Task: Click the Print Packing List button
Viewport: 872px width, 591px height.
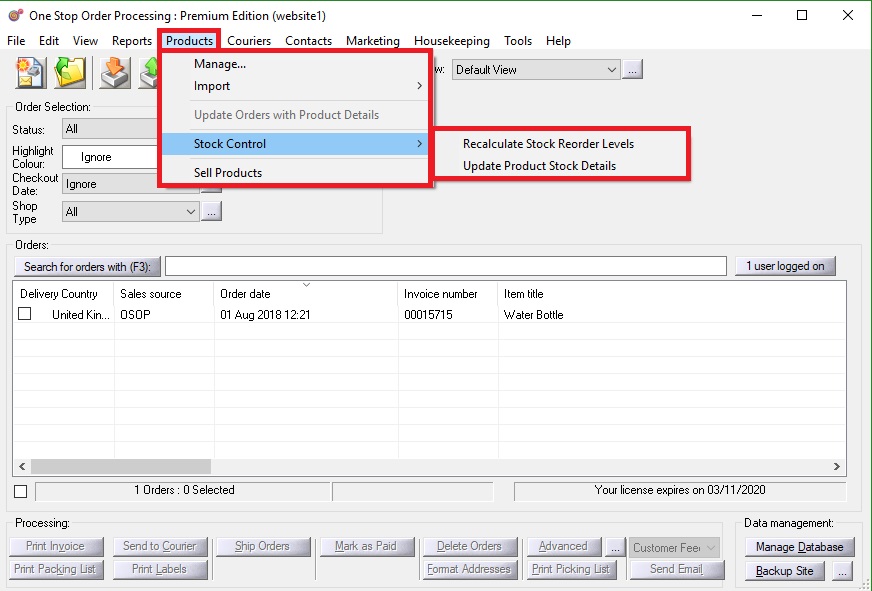Action: tap(56, 569)
